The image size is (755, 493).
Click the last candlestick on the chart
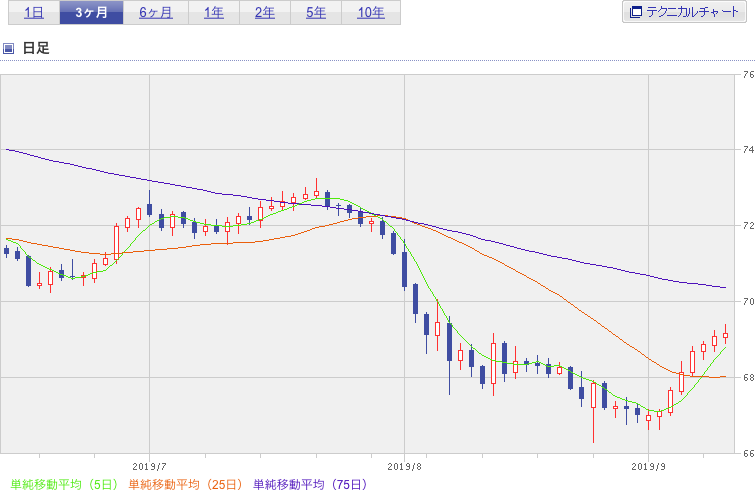click(x=726, y=335)
